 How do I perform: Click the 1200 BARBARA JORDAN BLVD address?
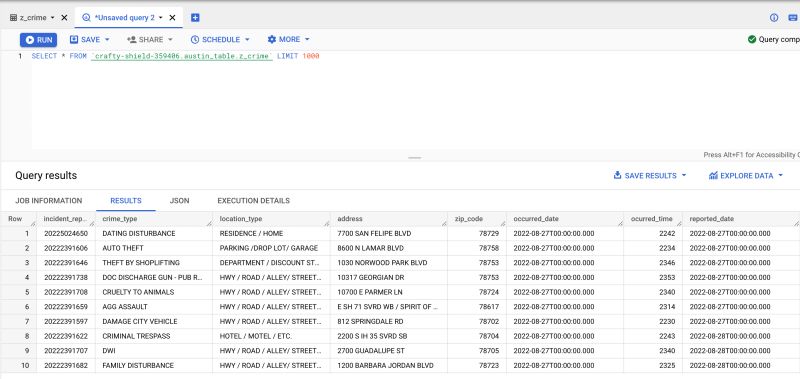[385, 366]
